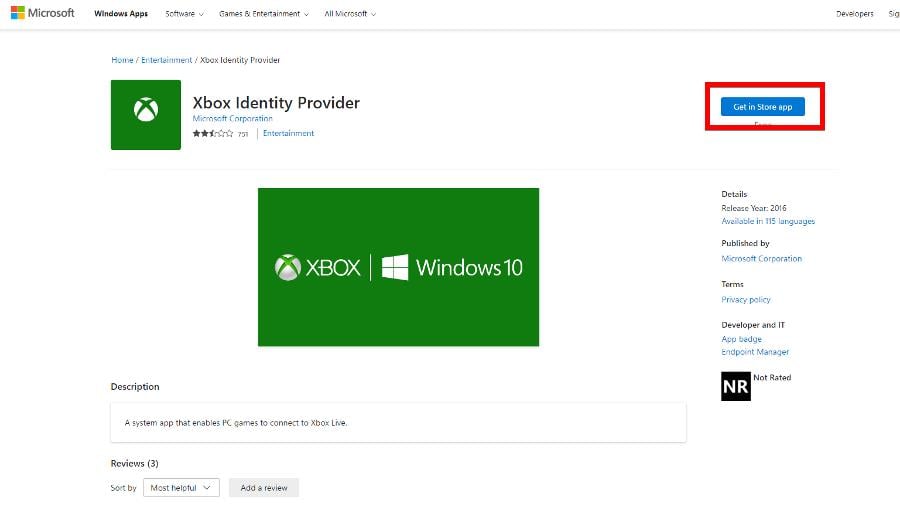Click the star rating of the app

coord(213,133)
